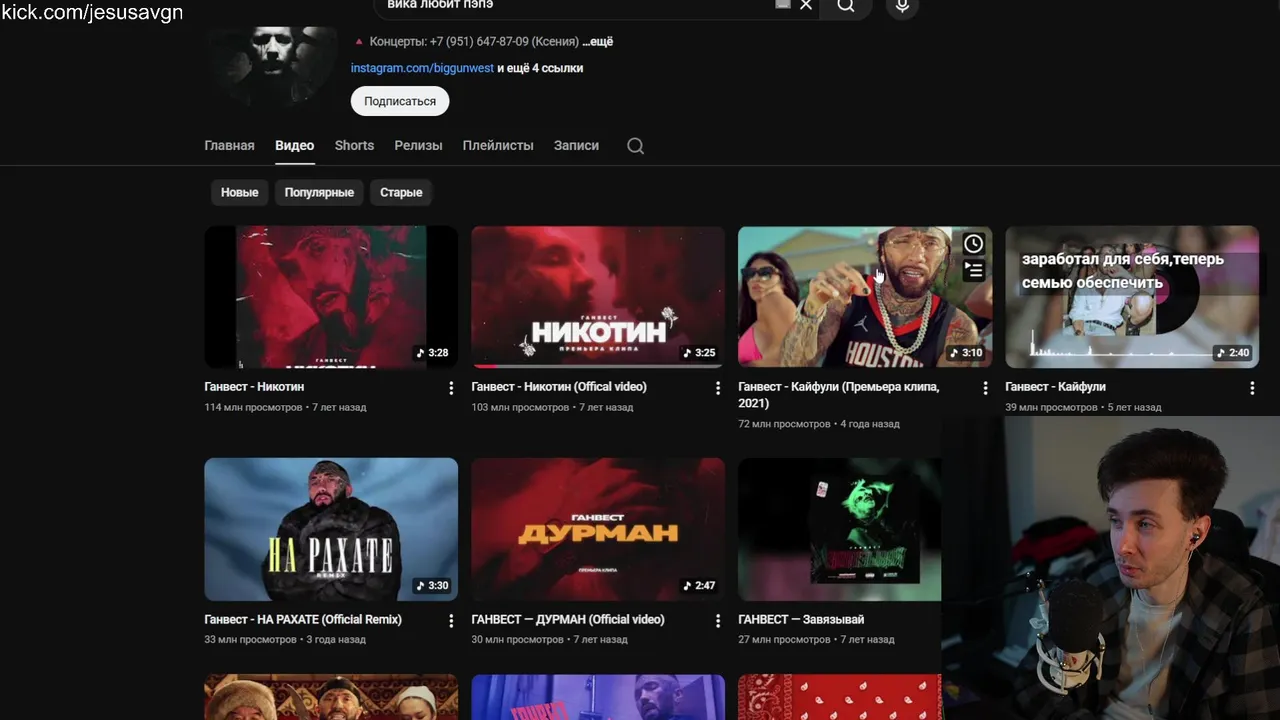Image resolution: width=1280 pixels, height=720 pixels.
Task: Click the Подписаться subscribe button
Action: [x=400, y=101]
